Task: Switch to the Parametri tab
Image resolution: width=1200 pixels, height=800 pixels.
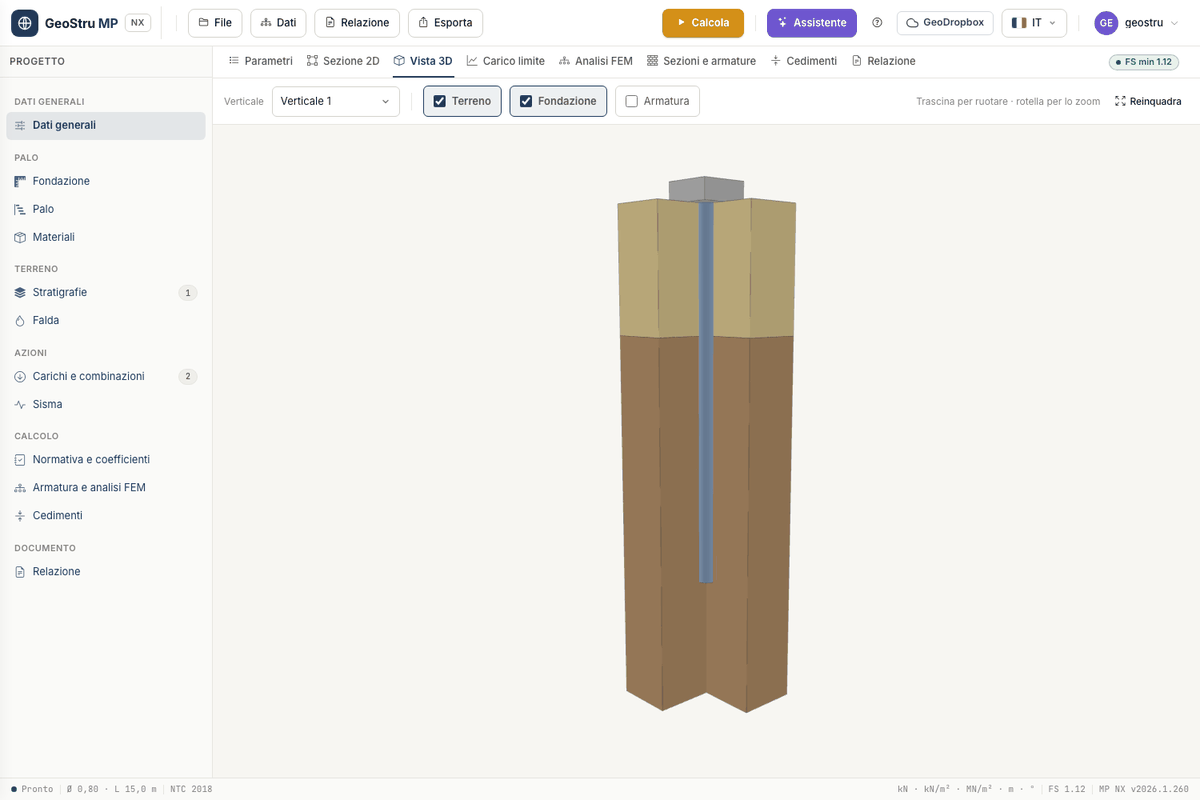Action: 261,61
